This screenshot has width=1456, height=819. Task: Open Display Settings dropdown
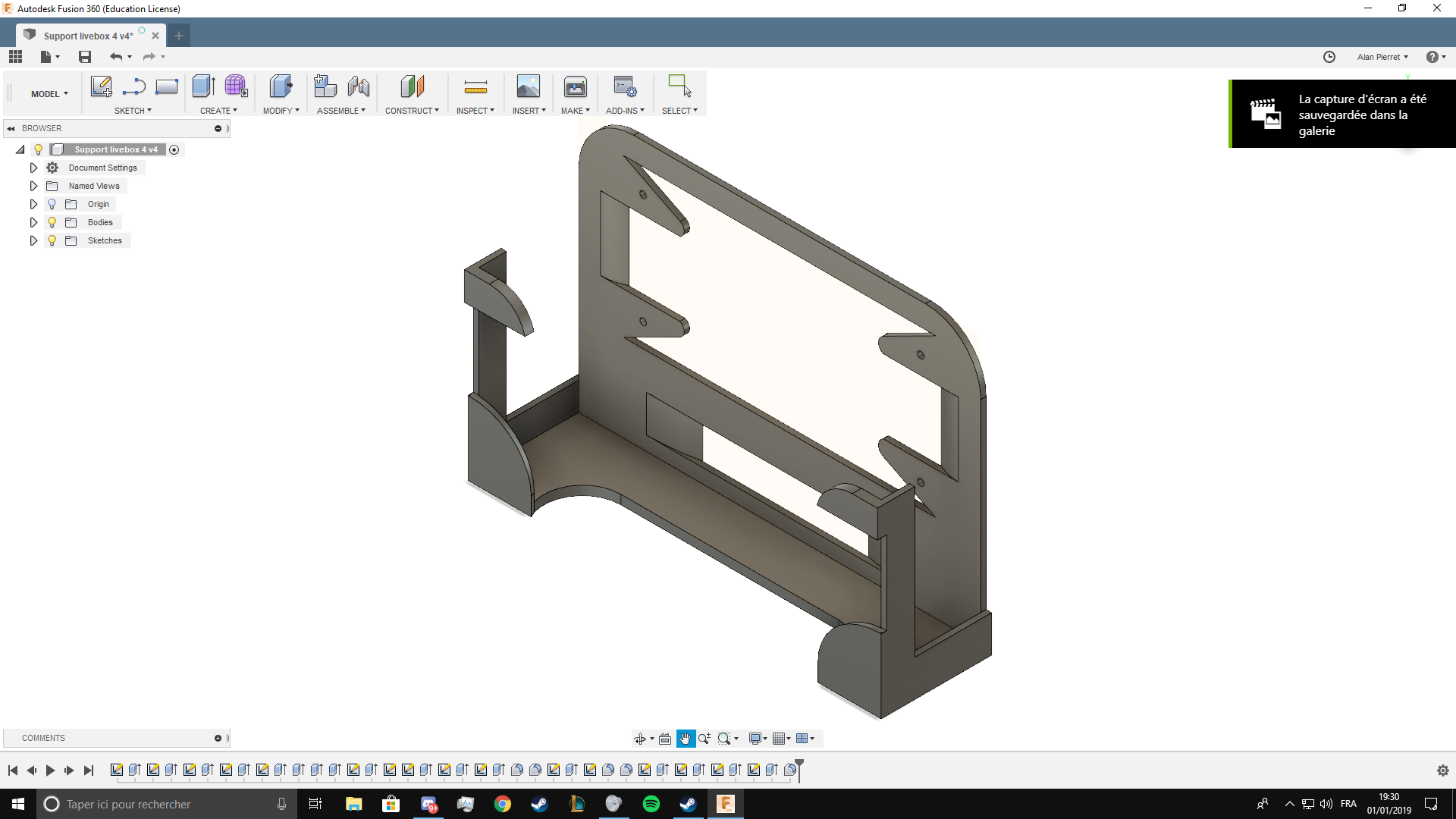pos(758,739)
